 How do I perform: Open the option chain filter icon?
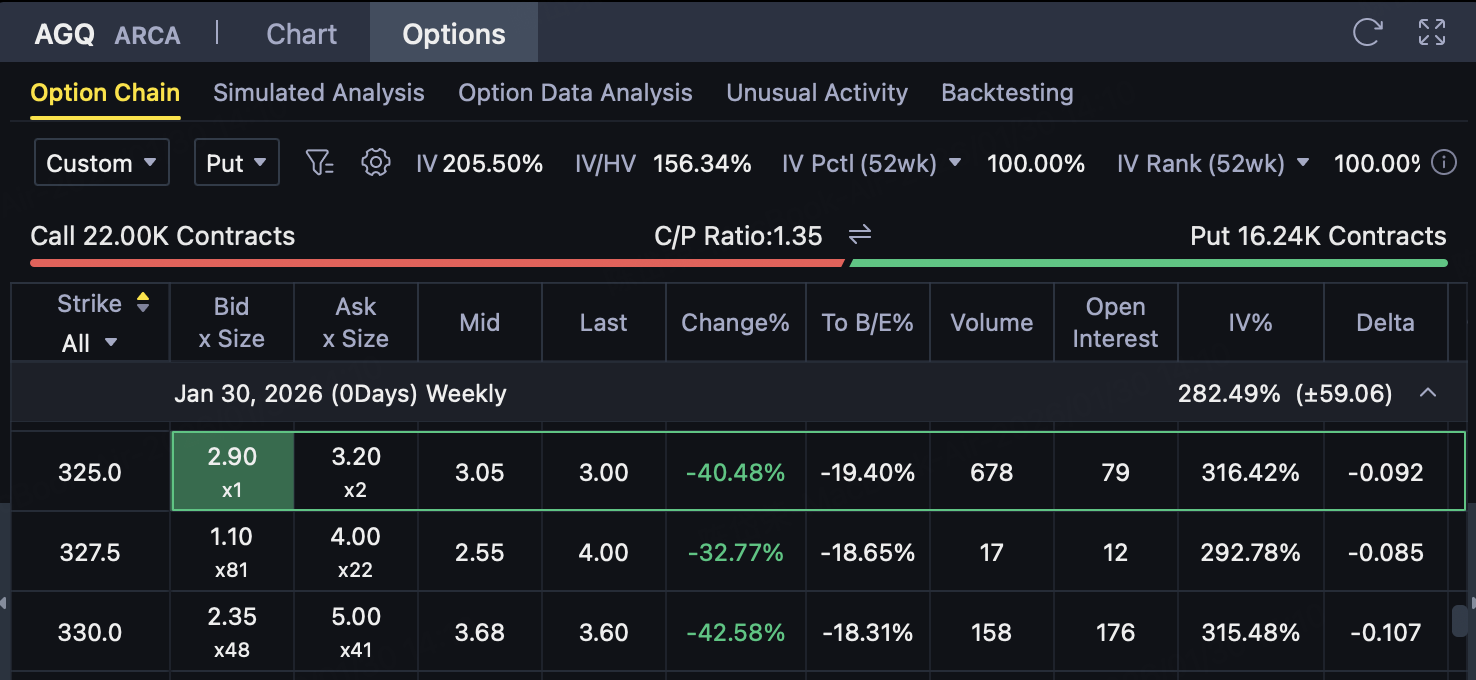(319, 163)
